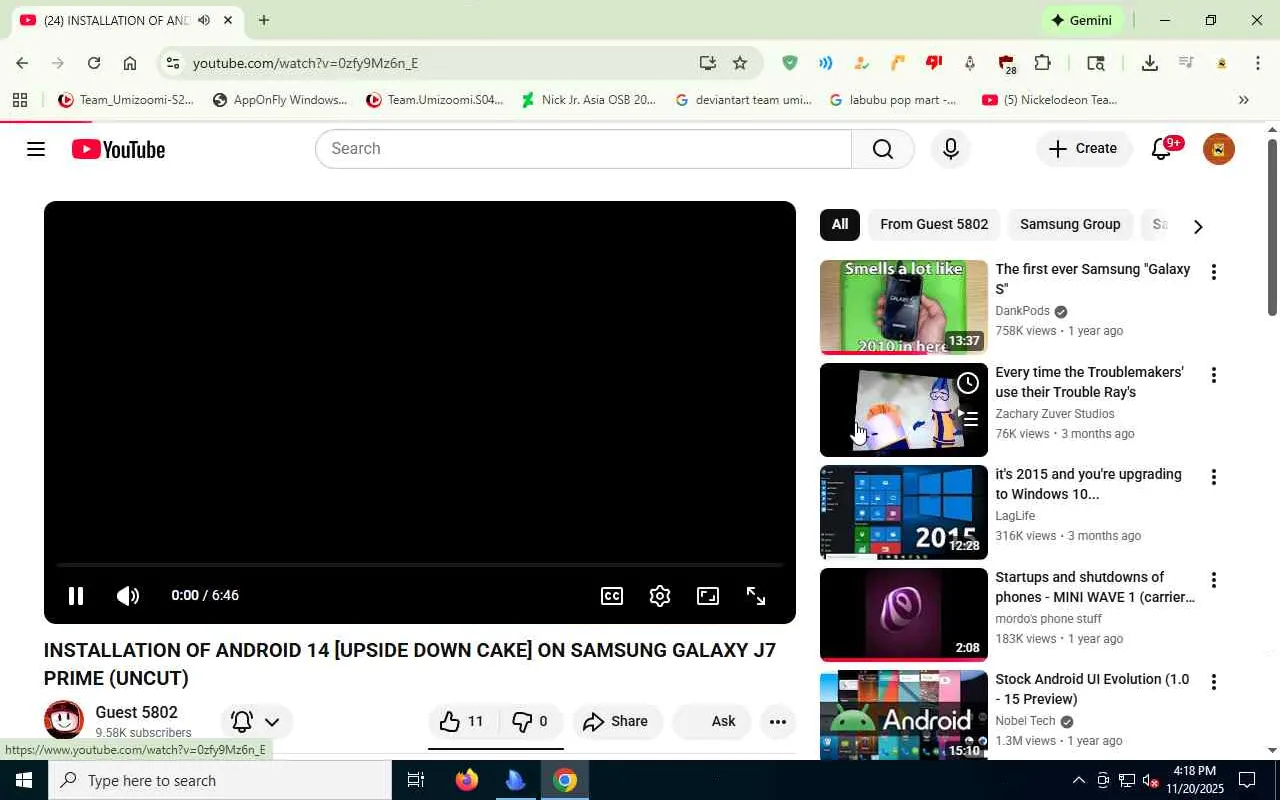
Task: Click the search magnifier button
Action: coord(882,149)
